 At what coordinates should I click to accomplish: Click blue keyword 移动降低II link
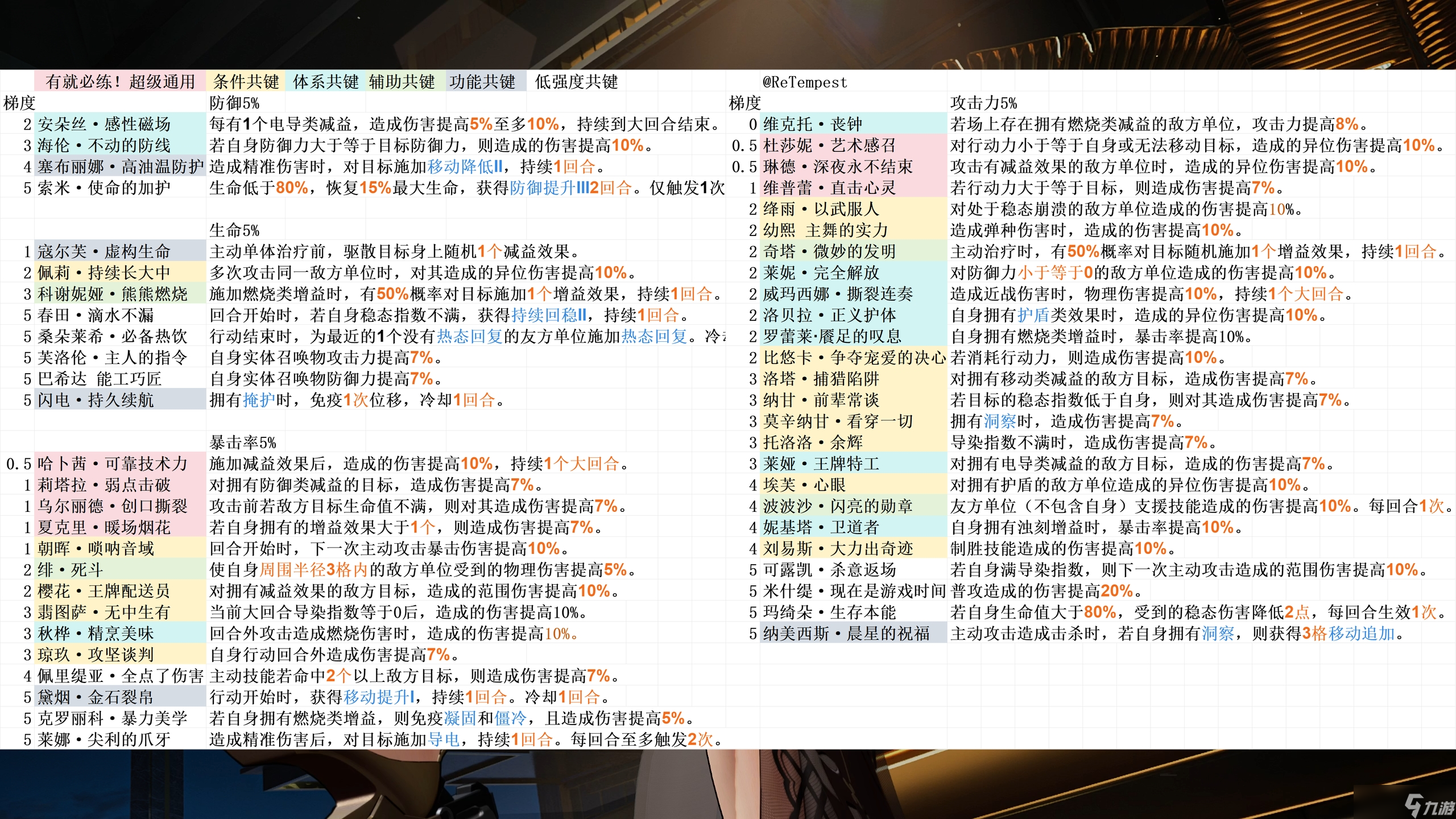[x=465, y=167]
